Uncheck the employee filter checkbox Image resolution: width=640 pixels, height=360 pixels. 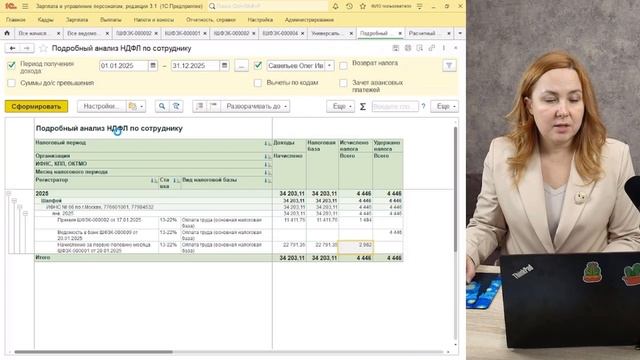[x=258, y=65]
